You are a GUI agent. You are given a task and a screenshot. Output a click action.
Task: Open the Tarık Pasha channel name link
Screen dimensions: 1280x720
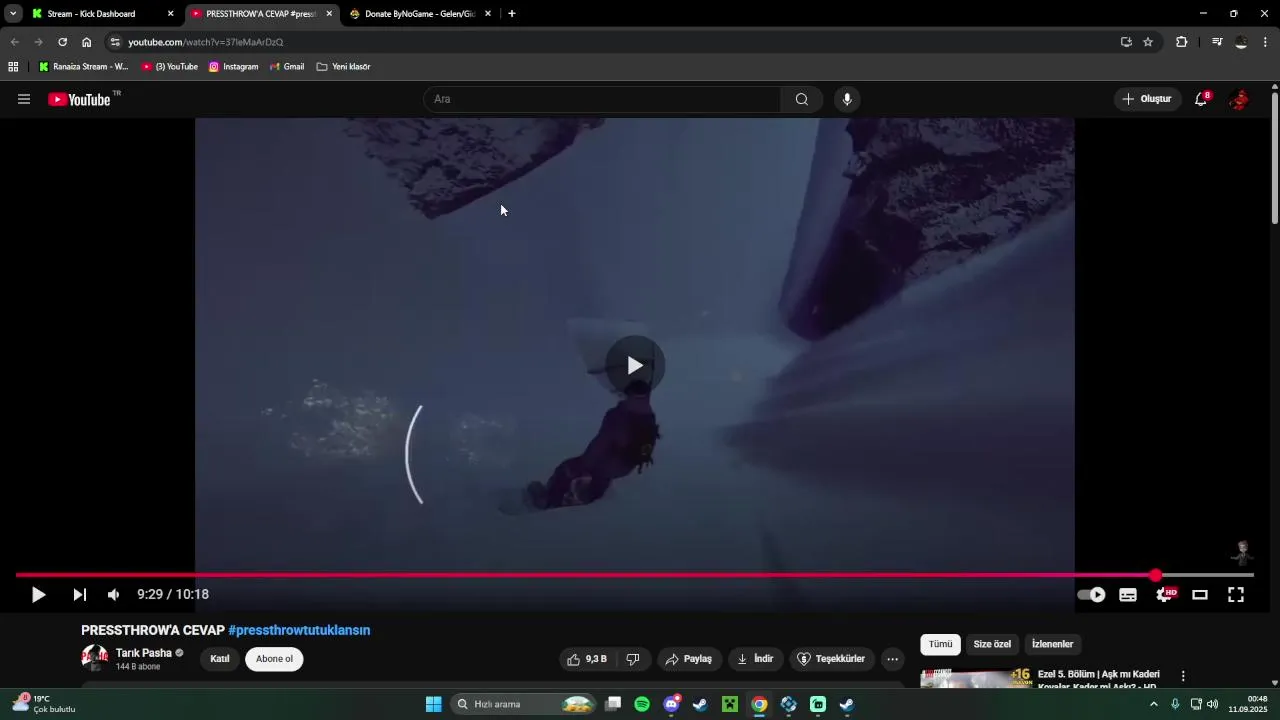click(x=144, y=653)
